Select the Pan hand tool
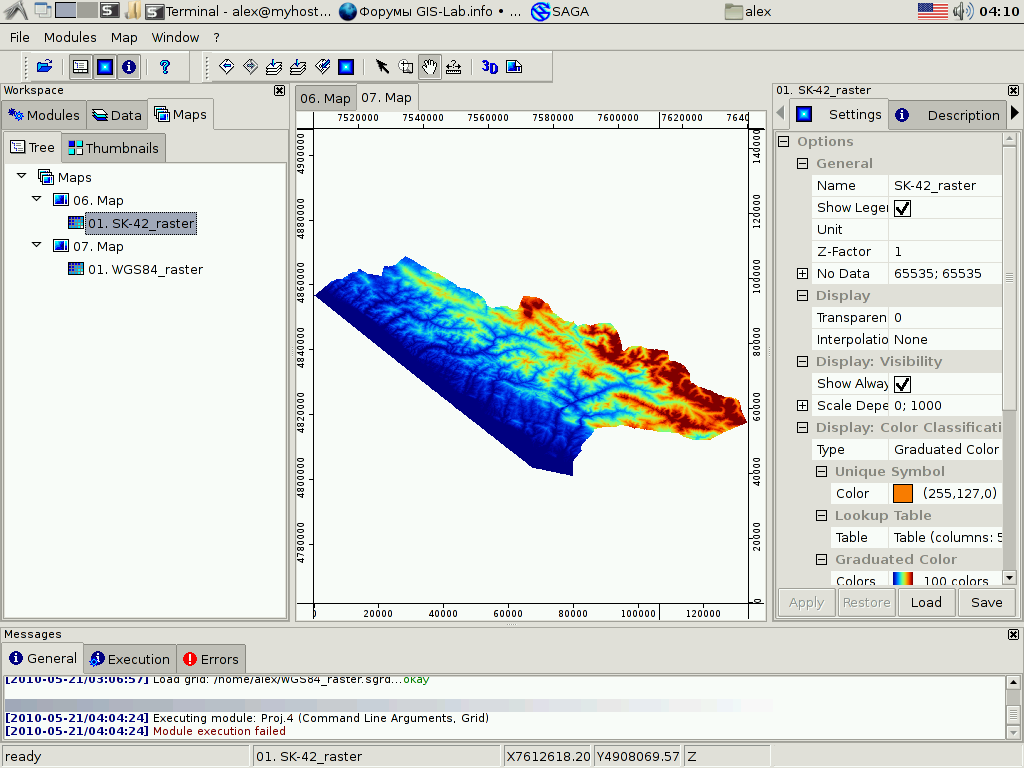The width and height of the screenshot is (1024, 768). click(430, 67)
